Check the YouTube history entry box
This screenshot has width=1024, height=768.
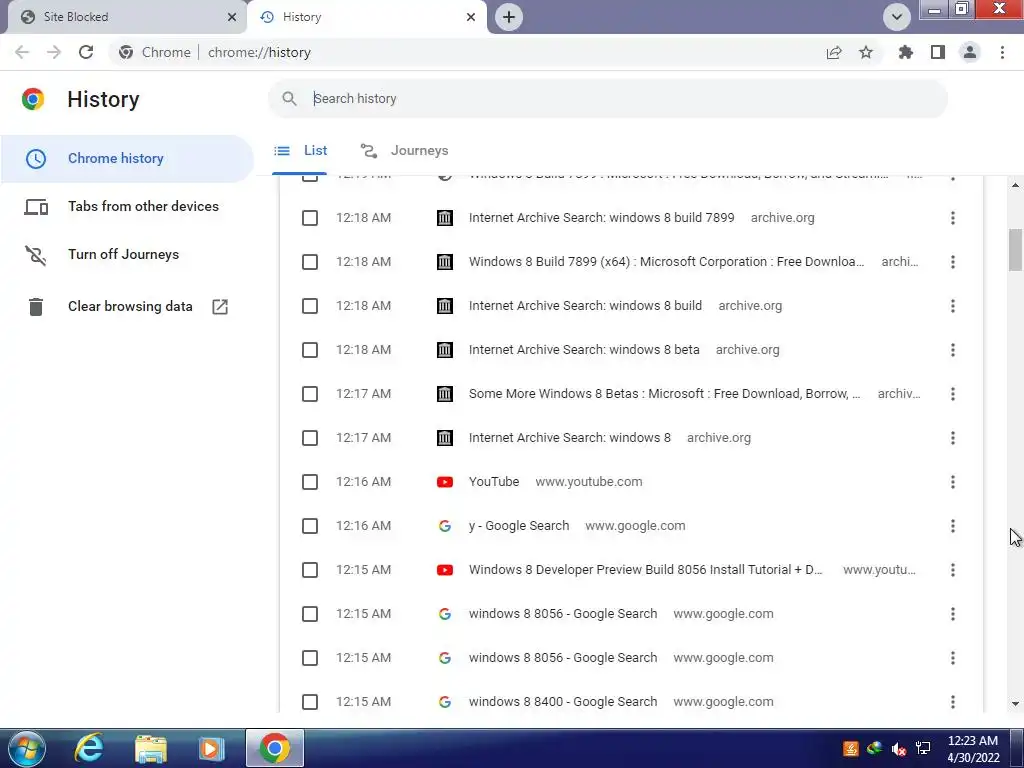click(x=310, y=482)
